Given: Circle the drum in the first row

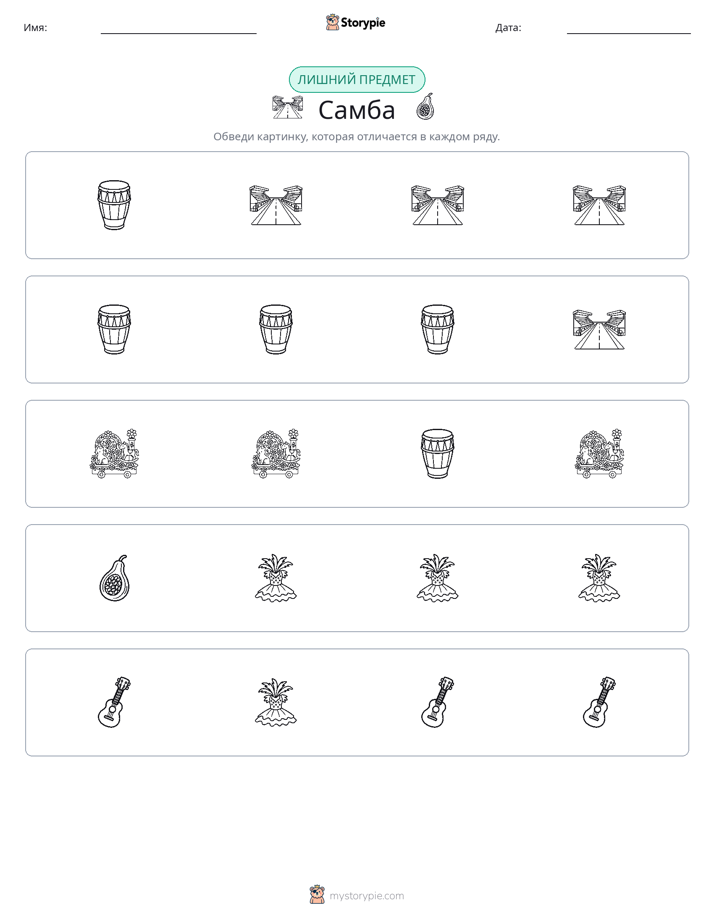Looking at the screenshot, I should [114, 205].
